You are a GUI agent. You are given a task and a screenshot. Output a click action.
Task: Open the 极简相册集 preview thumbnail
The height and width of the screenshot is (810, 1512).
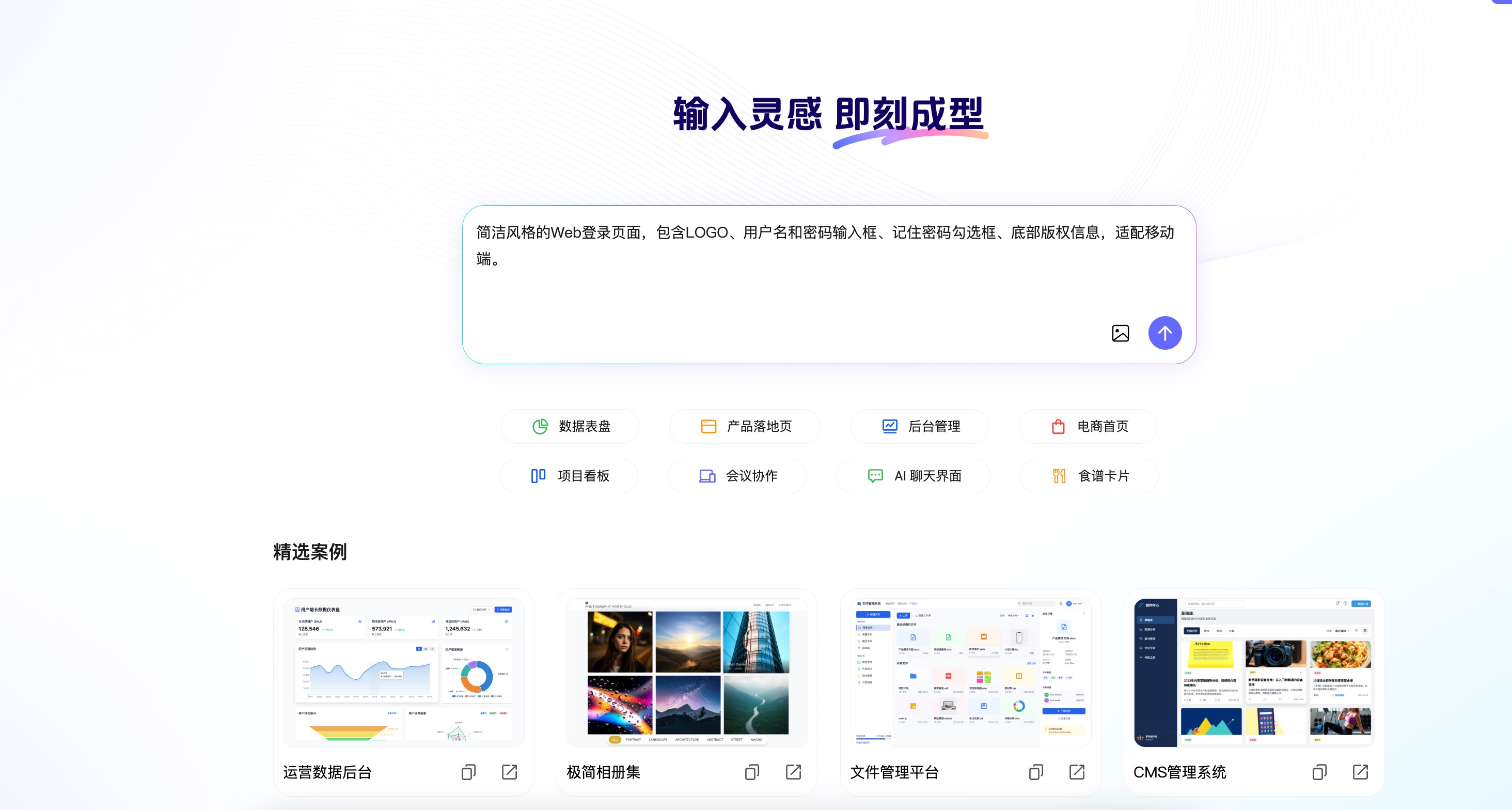click(687, 673)
